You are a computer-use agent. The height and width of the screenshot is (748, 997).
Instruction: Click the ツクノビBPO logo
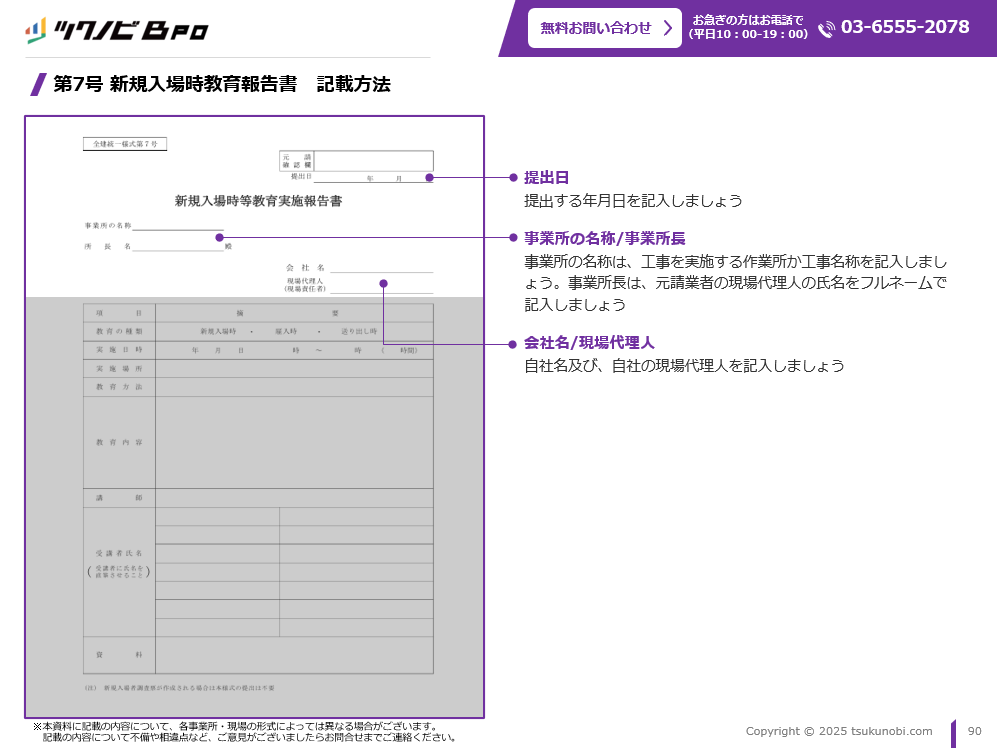tap(116, 30)
